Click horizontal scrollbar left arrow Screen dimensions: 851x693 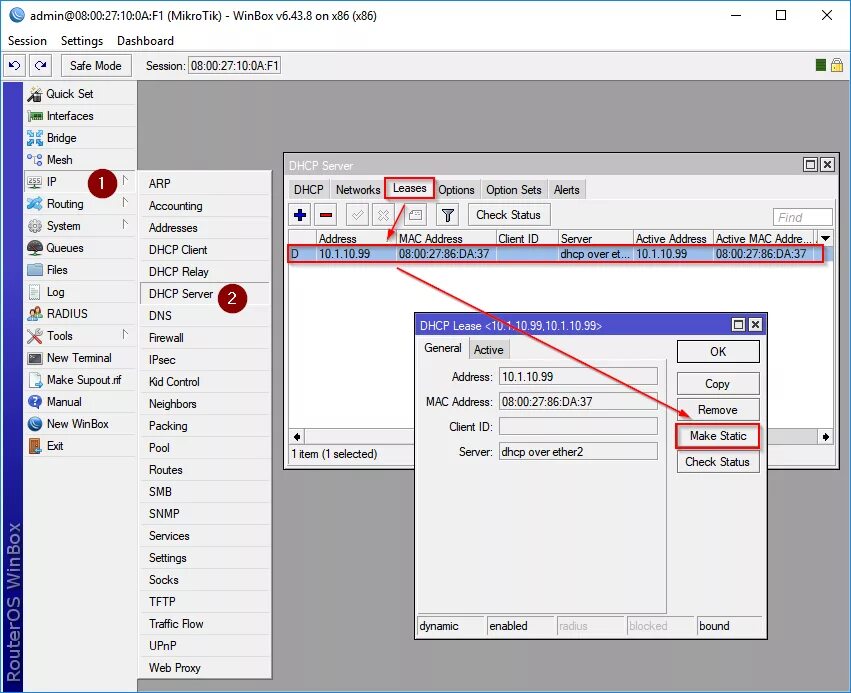click(297, 437)
